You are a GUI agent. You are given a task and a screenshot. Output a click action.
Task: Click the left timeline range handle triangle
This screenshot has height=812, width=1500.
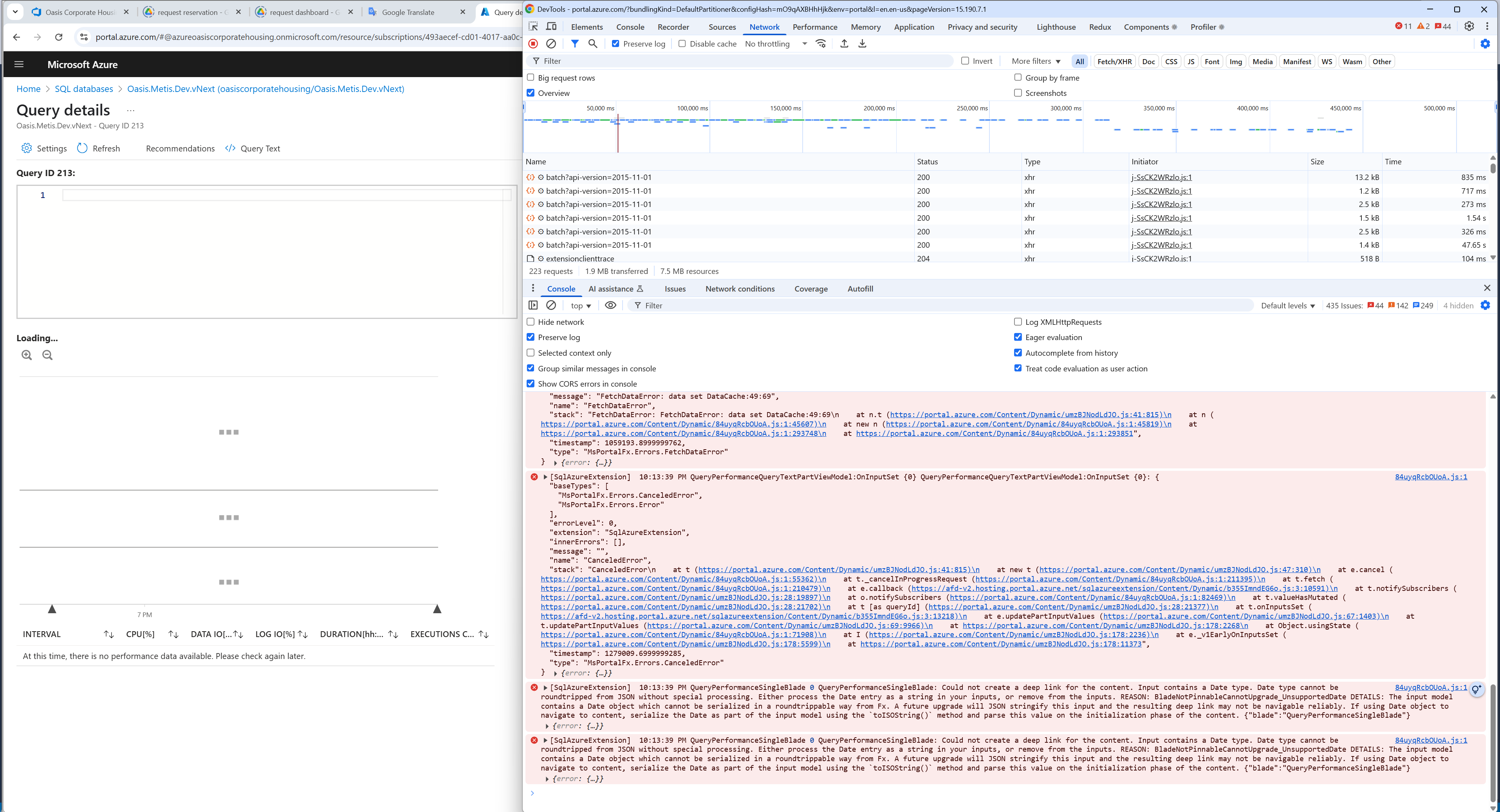tap(52, 609)
